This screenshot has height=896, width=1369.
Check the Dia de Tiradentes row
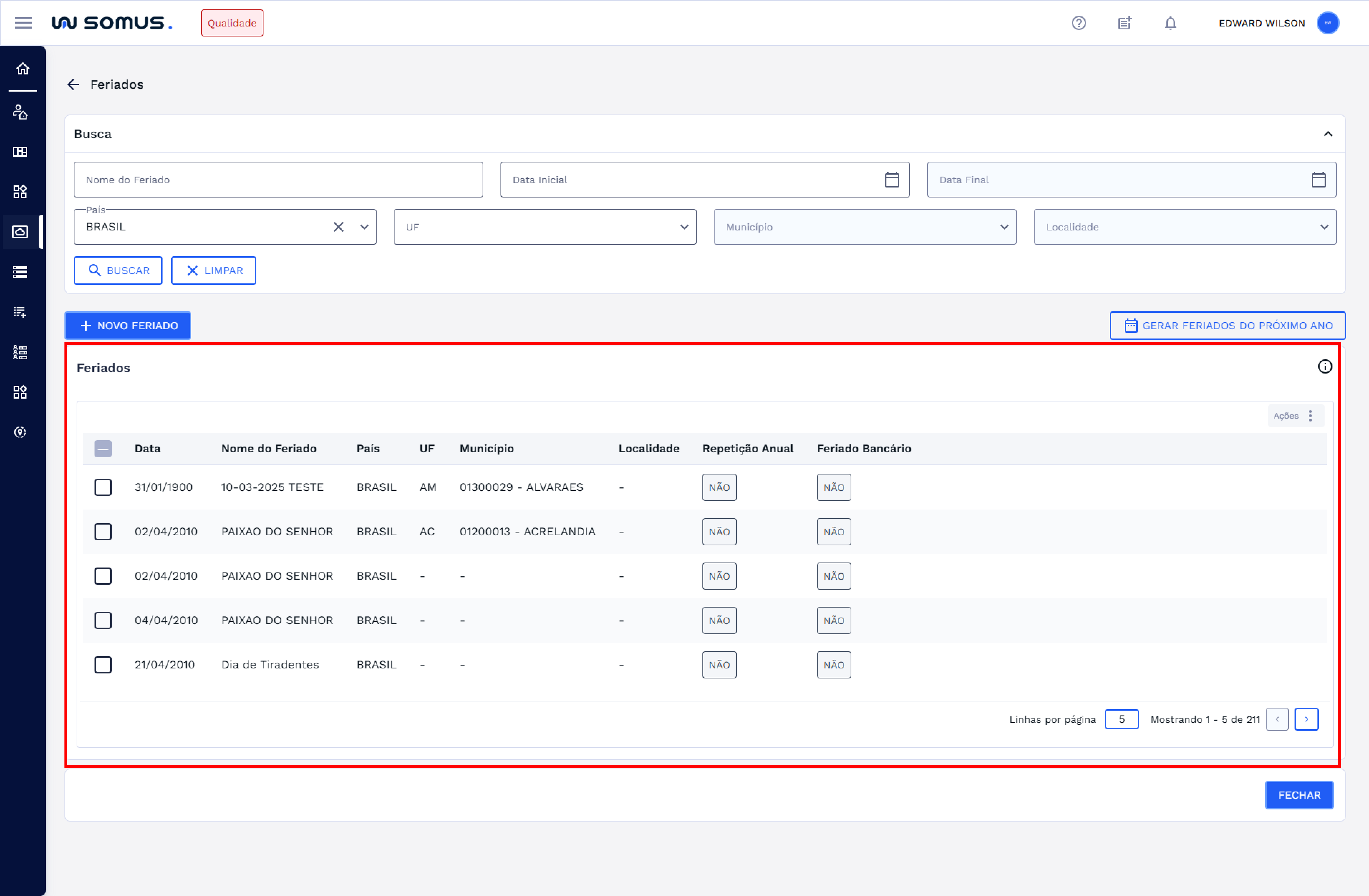(x=103, y=665)
